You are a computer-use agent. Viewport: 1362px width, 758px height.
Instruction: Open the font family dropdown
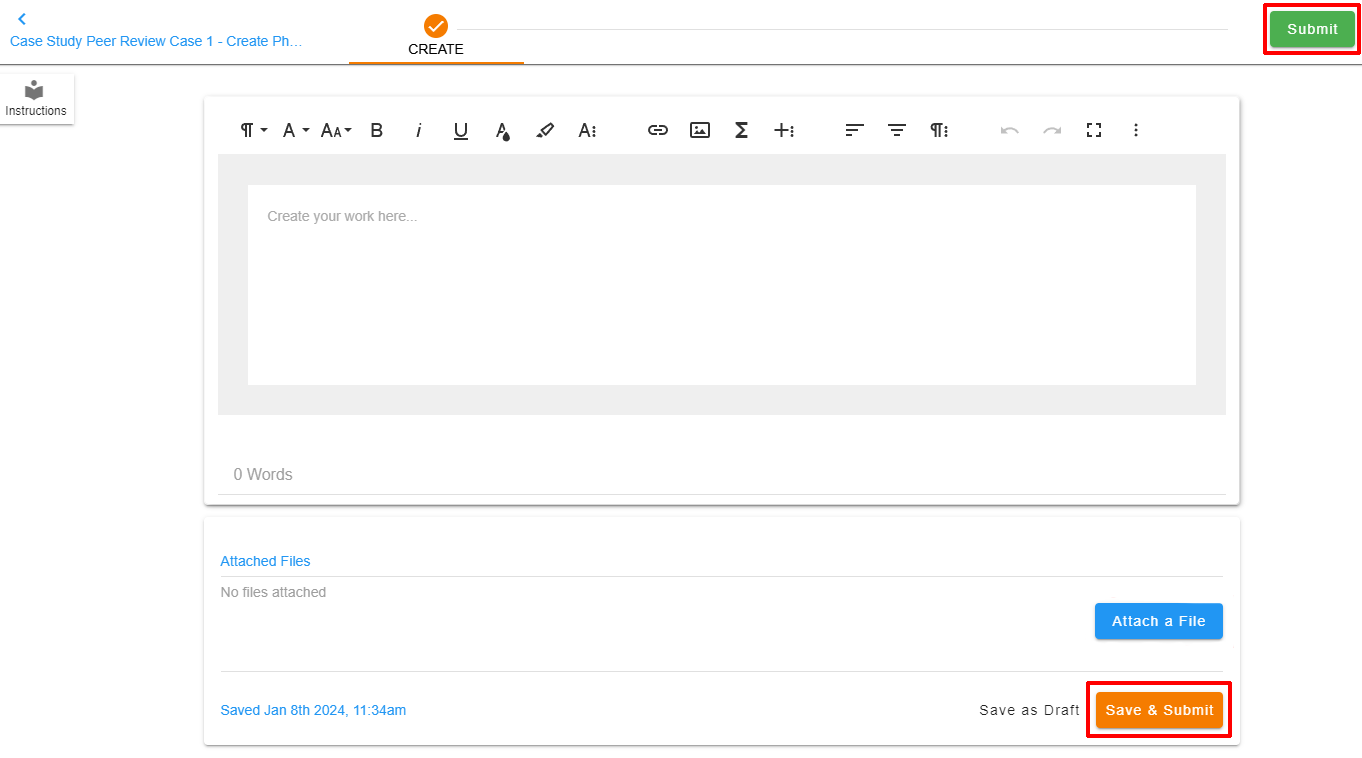pyautogui.click(x=292, y=130)
